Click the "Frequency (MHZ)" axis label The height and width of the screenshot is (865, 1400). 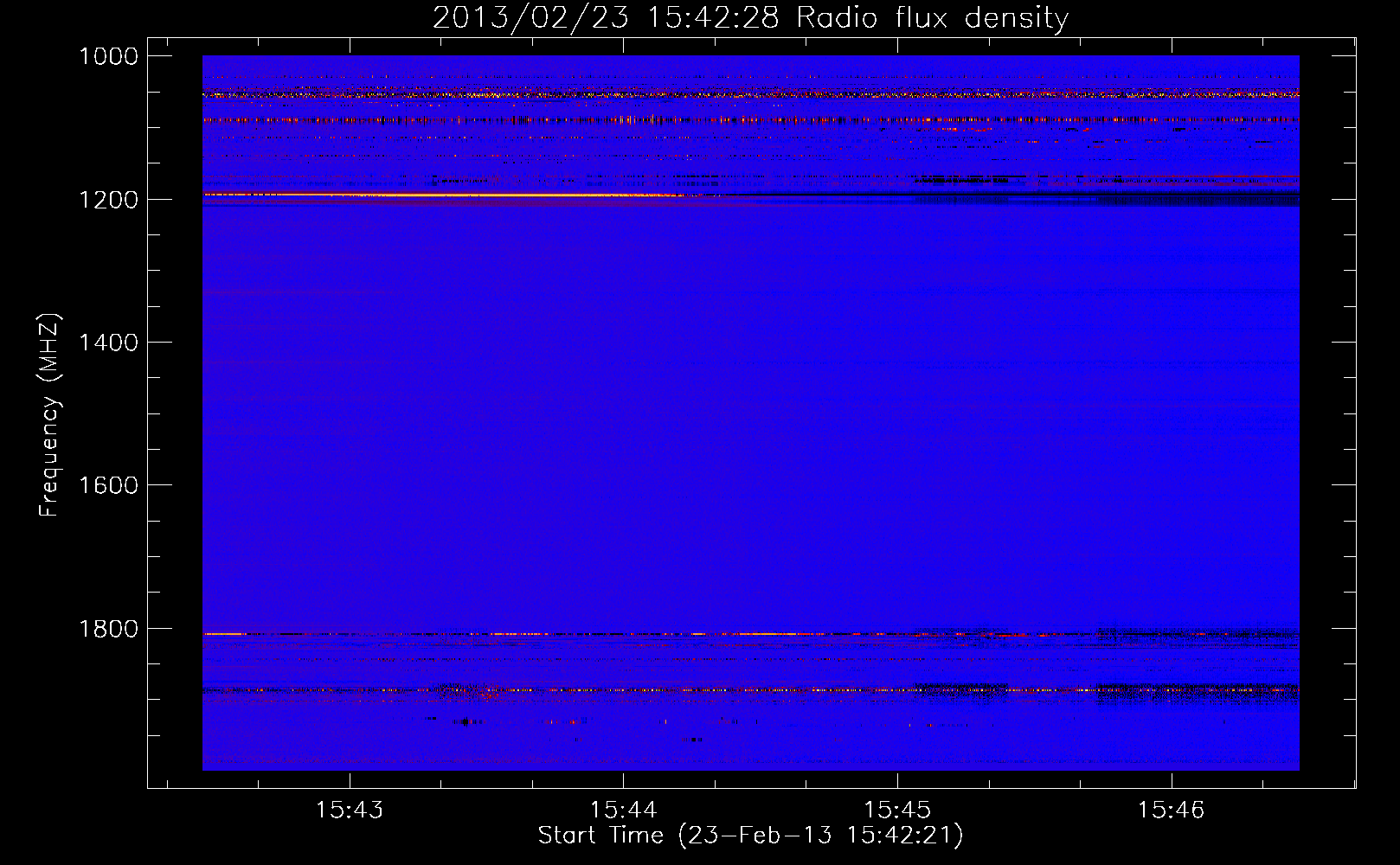49,415
